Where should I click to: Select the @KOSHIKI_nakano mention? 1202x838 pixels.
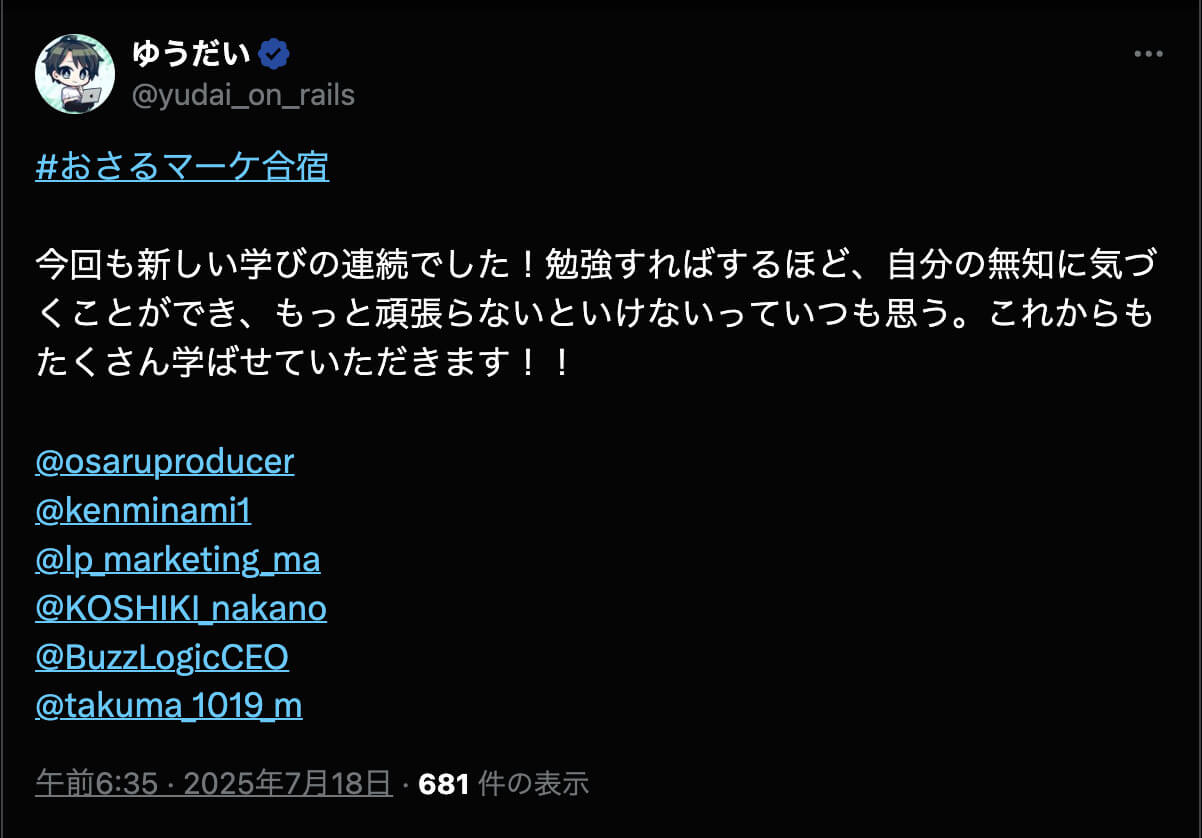(181, 608)
